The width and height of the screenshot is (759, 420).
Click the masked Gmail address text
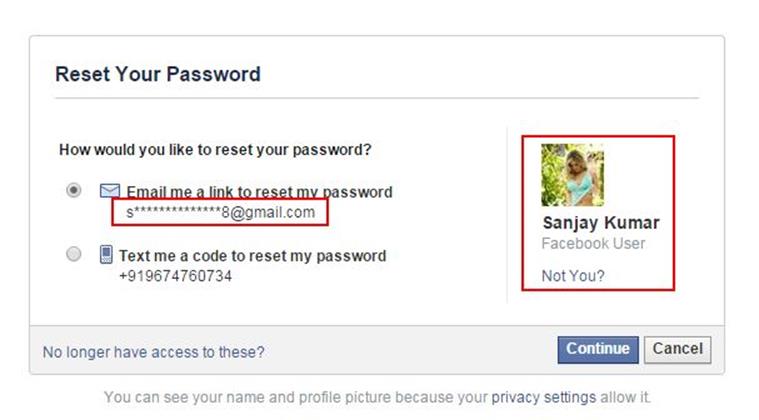point(220,212)
